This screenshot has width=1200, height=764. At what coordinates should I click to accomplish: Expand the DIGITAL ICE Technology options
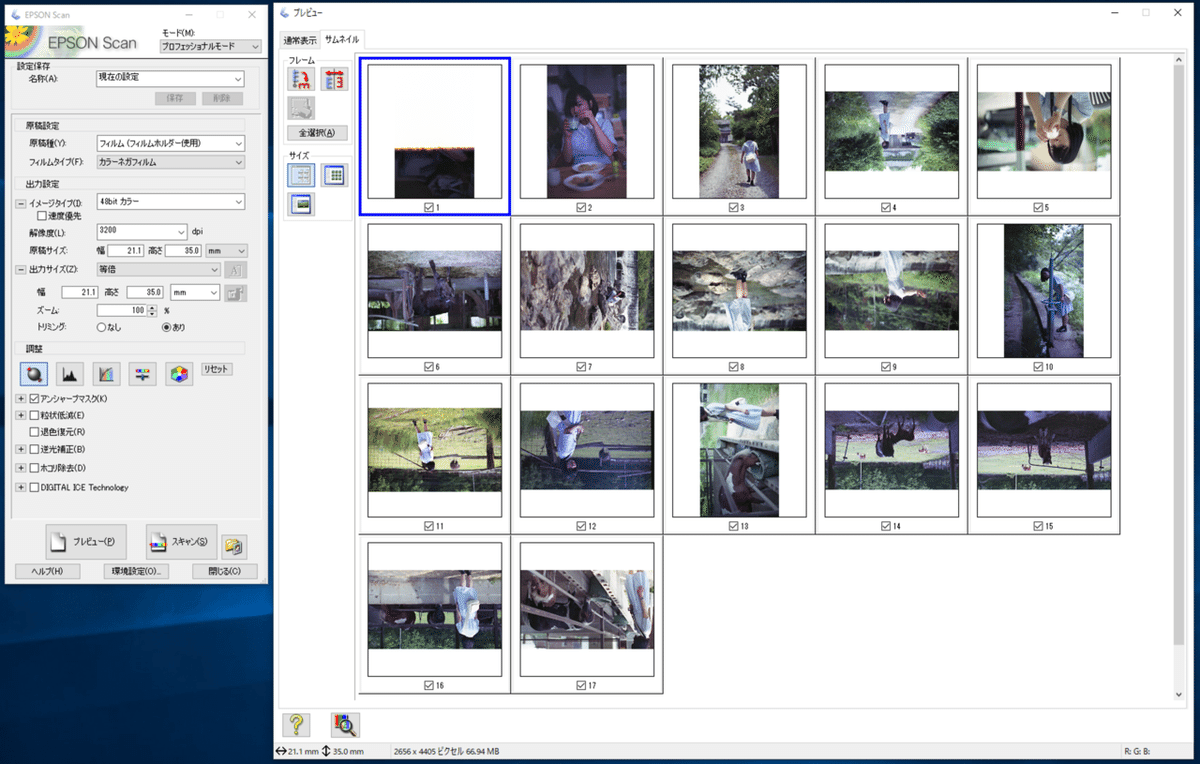(21, 487)
